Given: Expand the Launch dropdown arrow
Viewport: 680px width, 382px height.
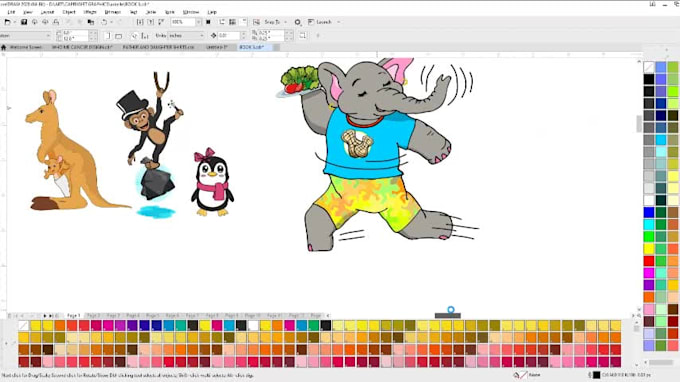Looking at the screenshot, I should [339, 22].
